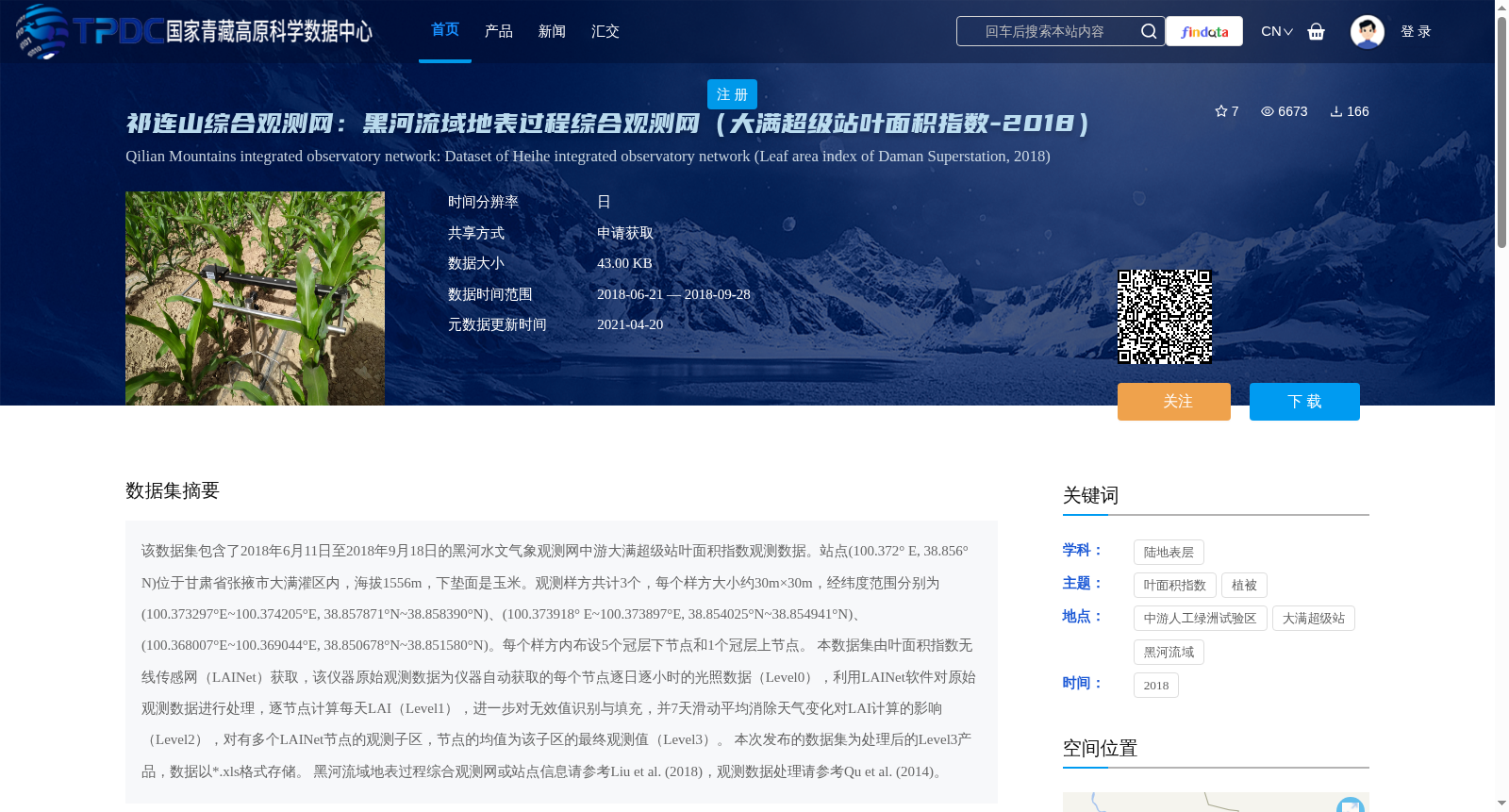Open the corn field dataset thumbnail

(x=255, y=298)
